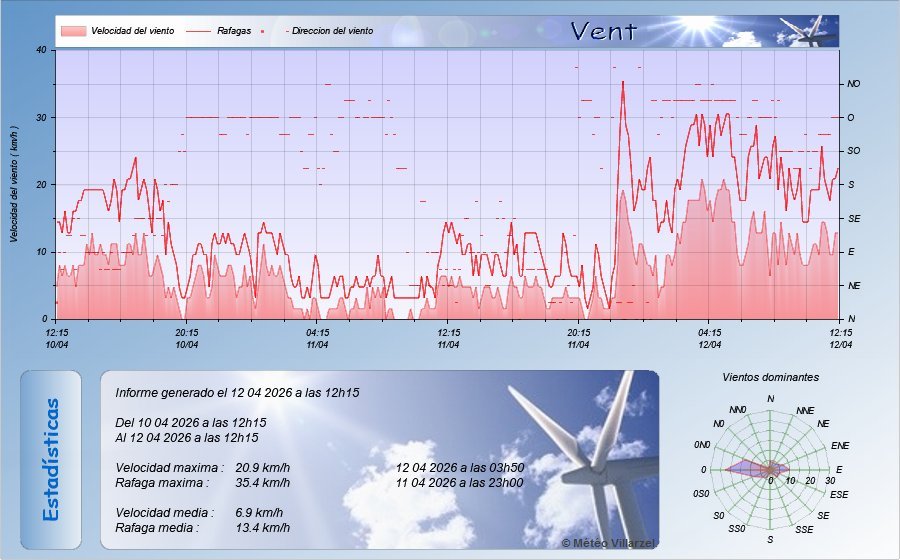Click the SO direction label on right axis

click(853, 151)
